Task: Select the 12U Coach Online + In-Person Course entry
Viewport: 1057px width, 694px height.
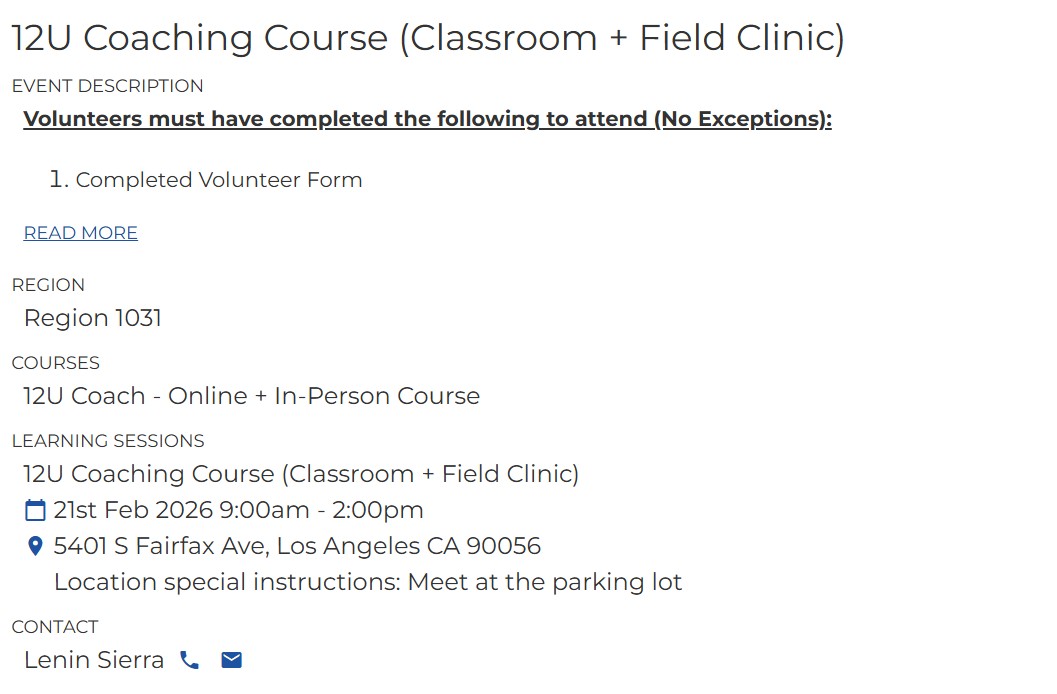Action: pyautogui.click(x=251, y=396)
